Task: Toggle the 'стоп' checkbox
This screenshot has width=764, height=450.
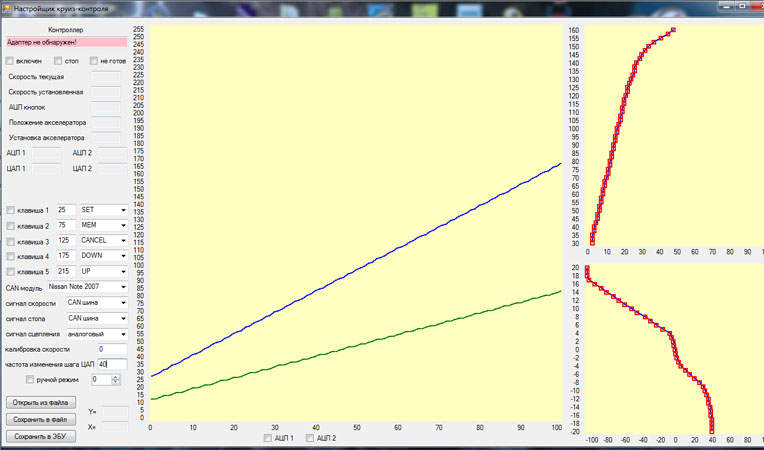Action: [x=59, y=62]
